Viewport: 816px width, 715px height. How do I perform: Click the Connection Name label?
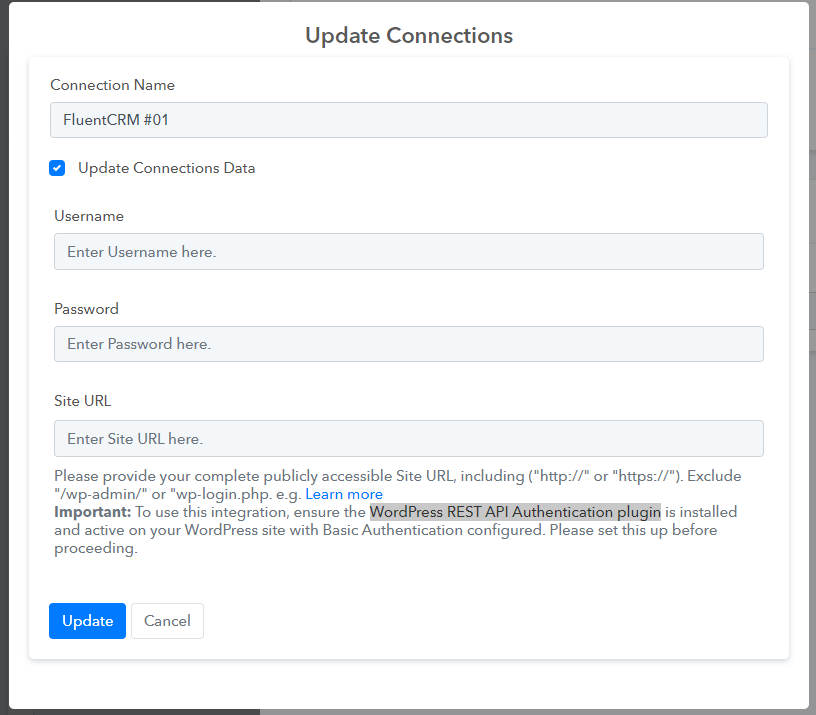pos(112,85)
